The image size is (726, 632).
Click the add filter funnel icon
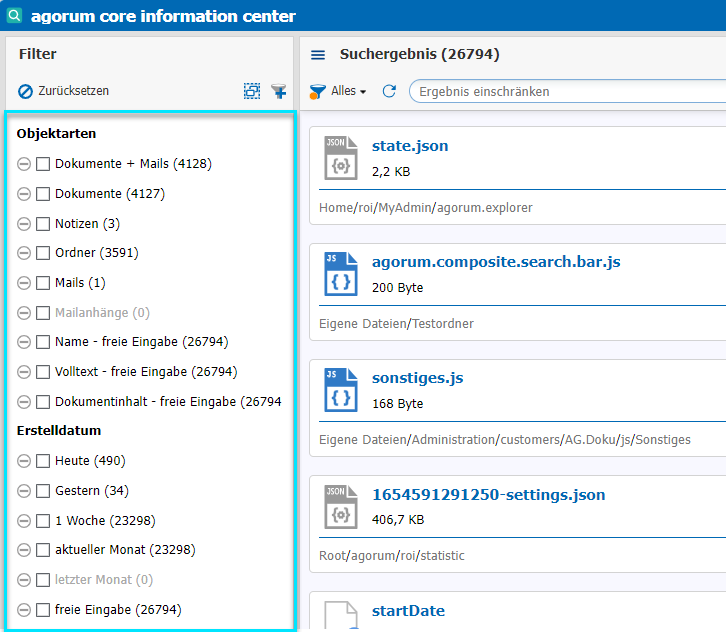pos(279,91)
